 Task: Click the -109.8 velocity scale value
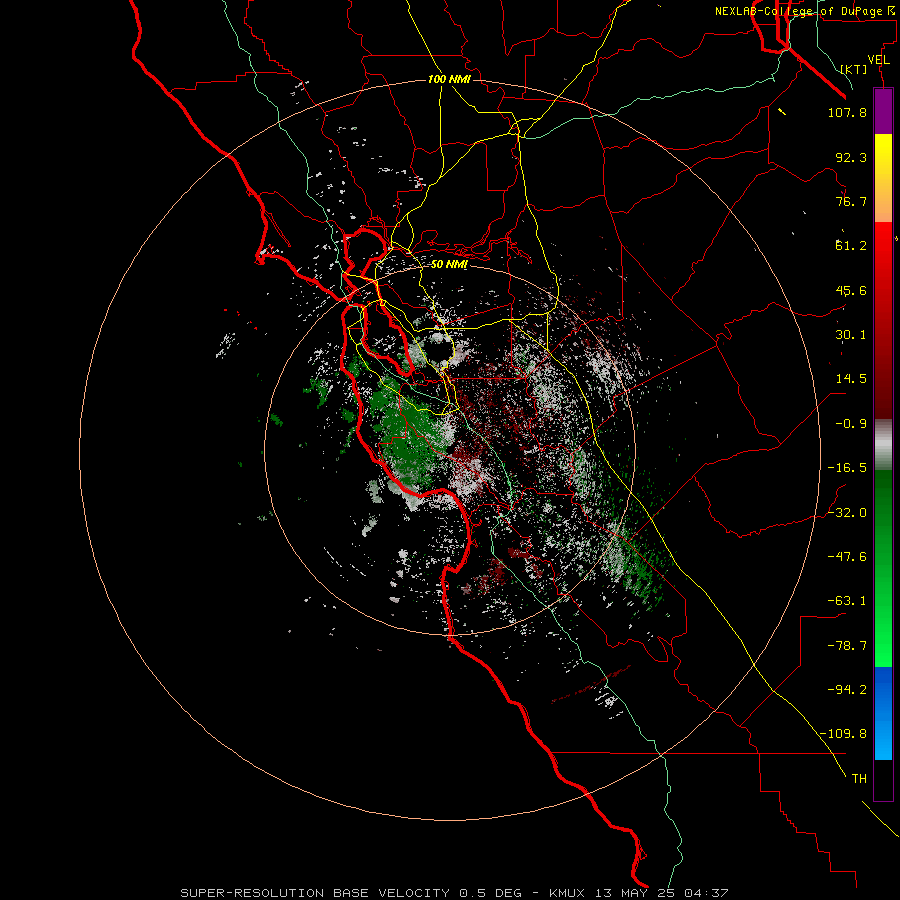coord(843,734)
